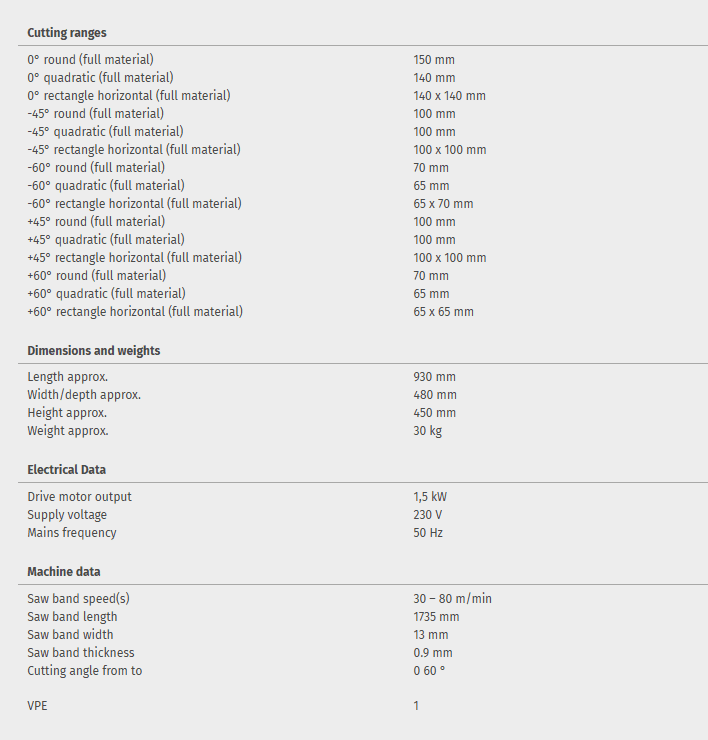Select the +45° round (full material) label

[96, 222]
